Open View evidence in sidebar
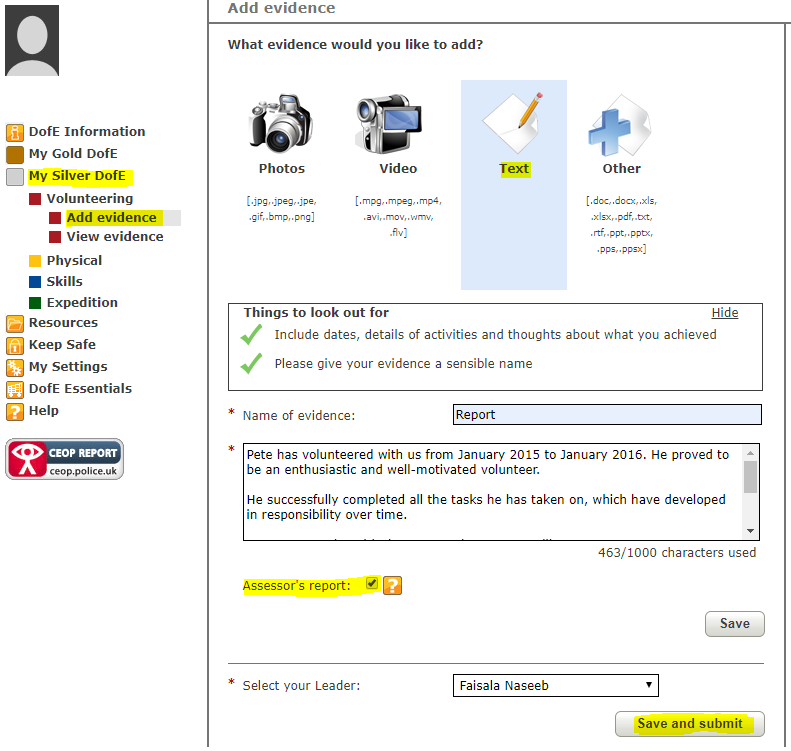 click(x=114, y=237)
